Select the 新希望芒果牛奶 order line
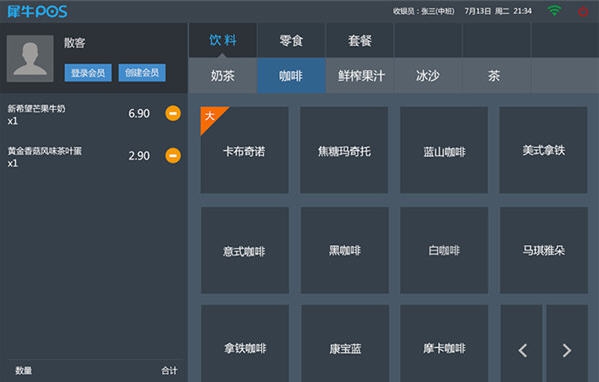This screenshot has height=382, width=599. point(94,114)
